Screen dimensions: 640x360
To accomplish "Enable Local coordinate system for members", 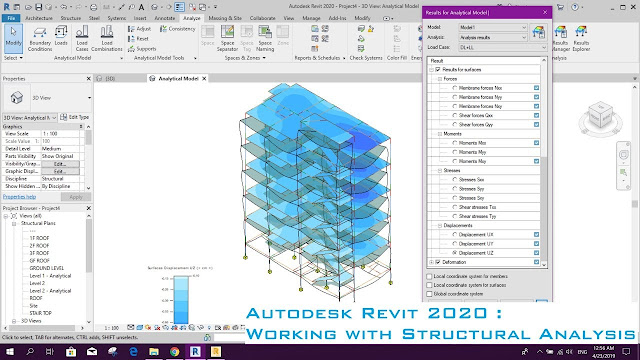I will pos(429,276).
